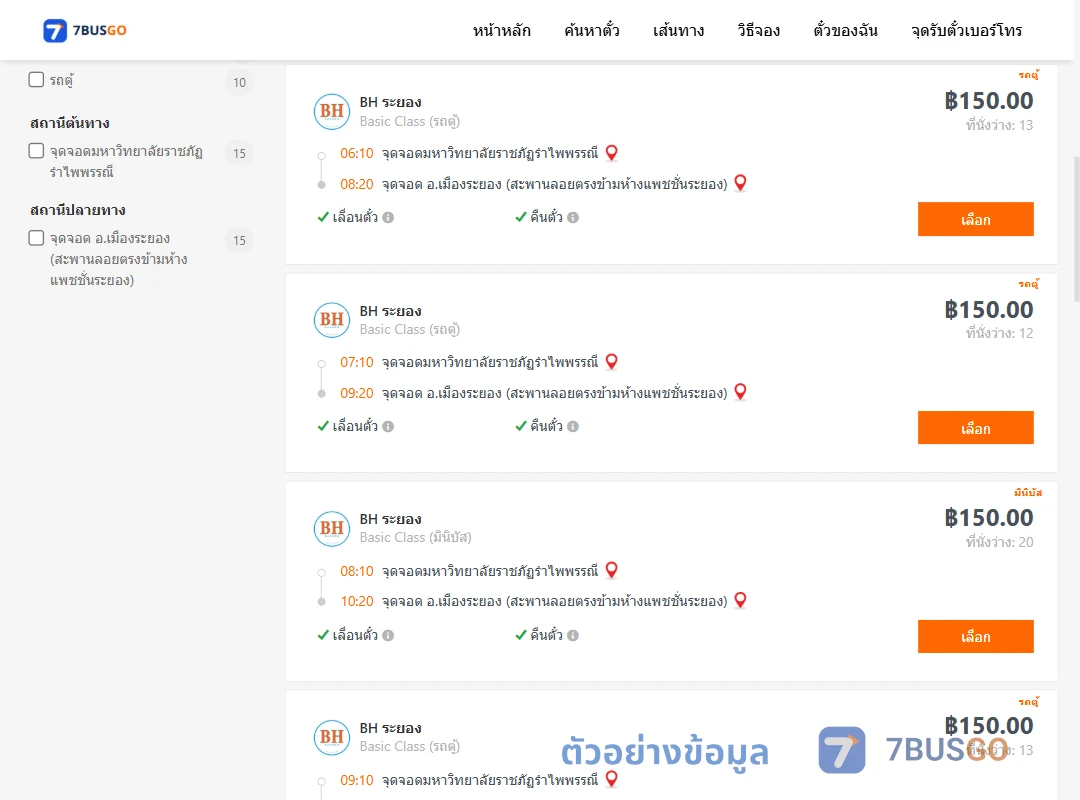Show คืนตั๋ว info icon on 07:10 trip
Image resolution: width=1080 pixels, height=800 pixels.
pos(573,427)
